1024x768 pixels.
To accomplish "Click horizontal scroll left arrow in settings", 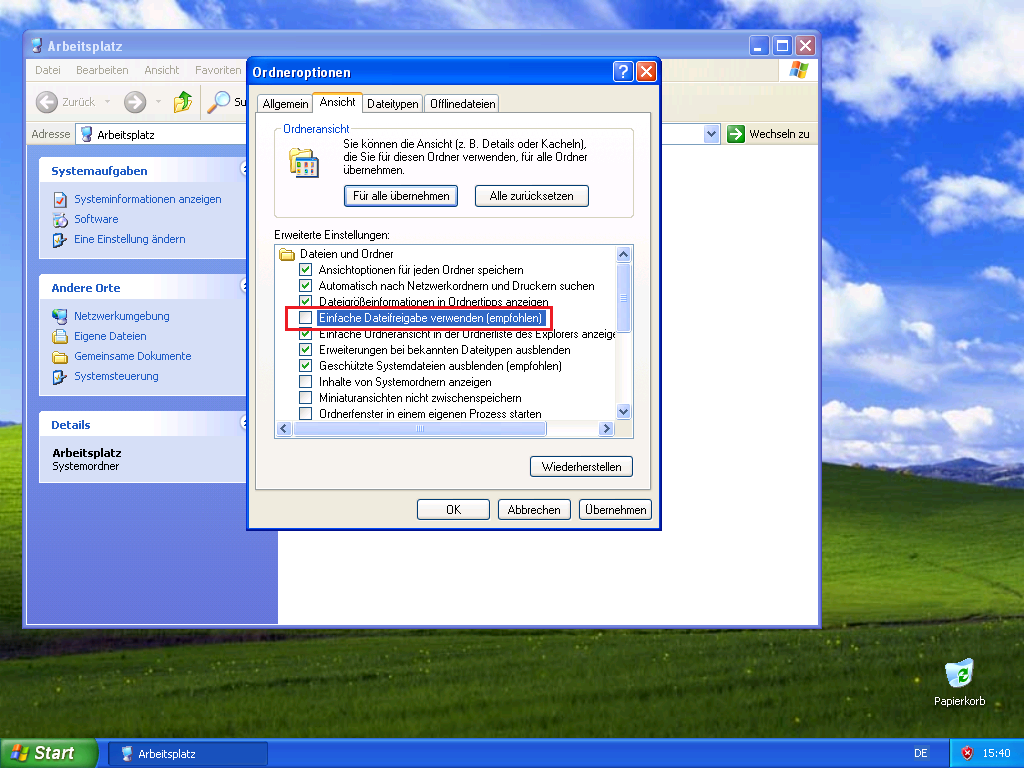I will 283,428.
